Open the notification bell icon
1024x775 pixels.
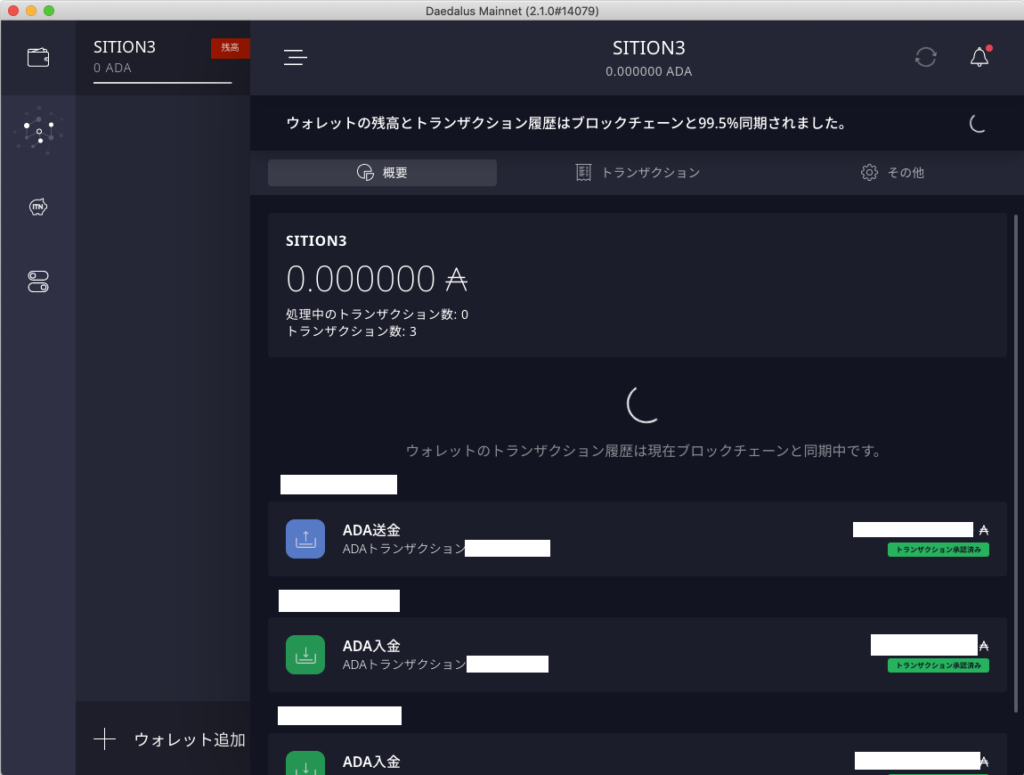coord(979,58)
